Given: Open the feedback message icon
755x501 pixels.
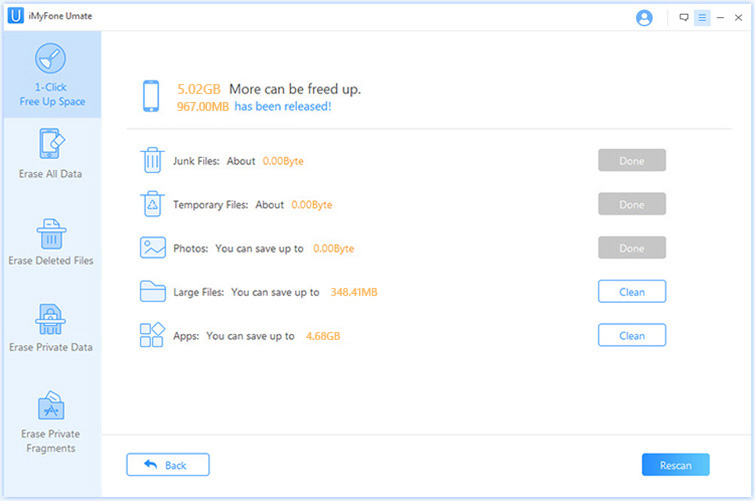Looking at the screenshot, I should tap(684, 18).
